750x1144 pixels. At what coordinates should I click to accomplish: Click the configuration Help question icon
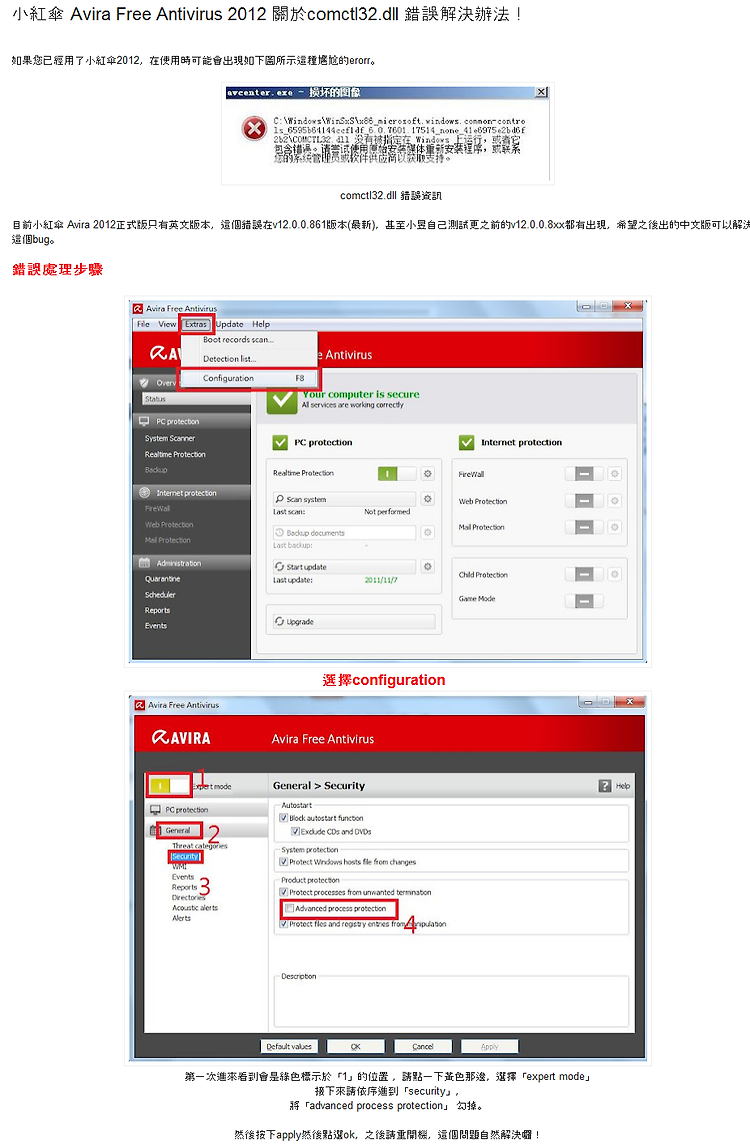(605, 786)
